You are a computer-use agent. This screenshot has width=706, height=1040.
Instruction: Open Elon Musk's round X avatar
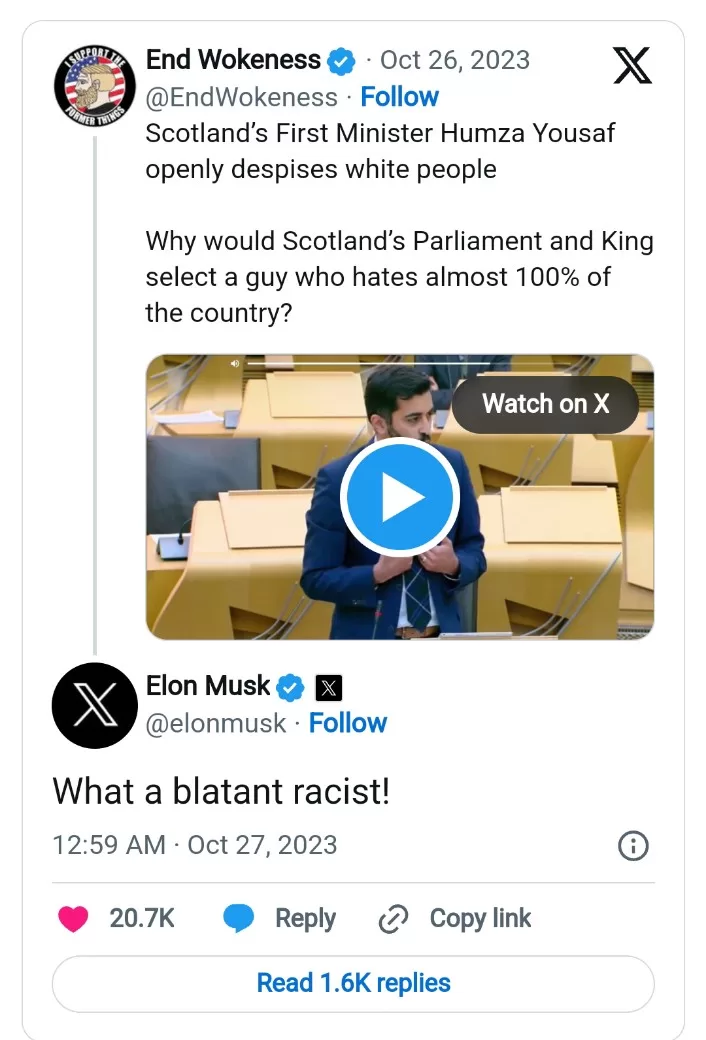click(x=94, y=705)
